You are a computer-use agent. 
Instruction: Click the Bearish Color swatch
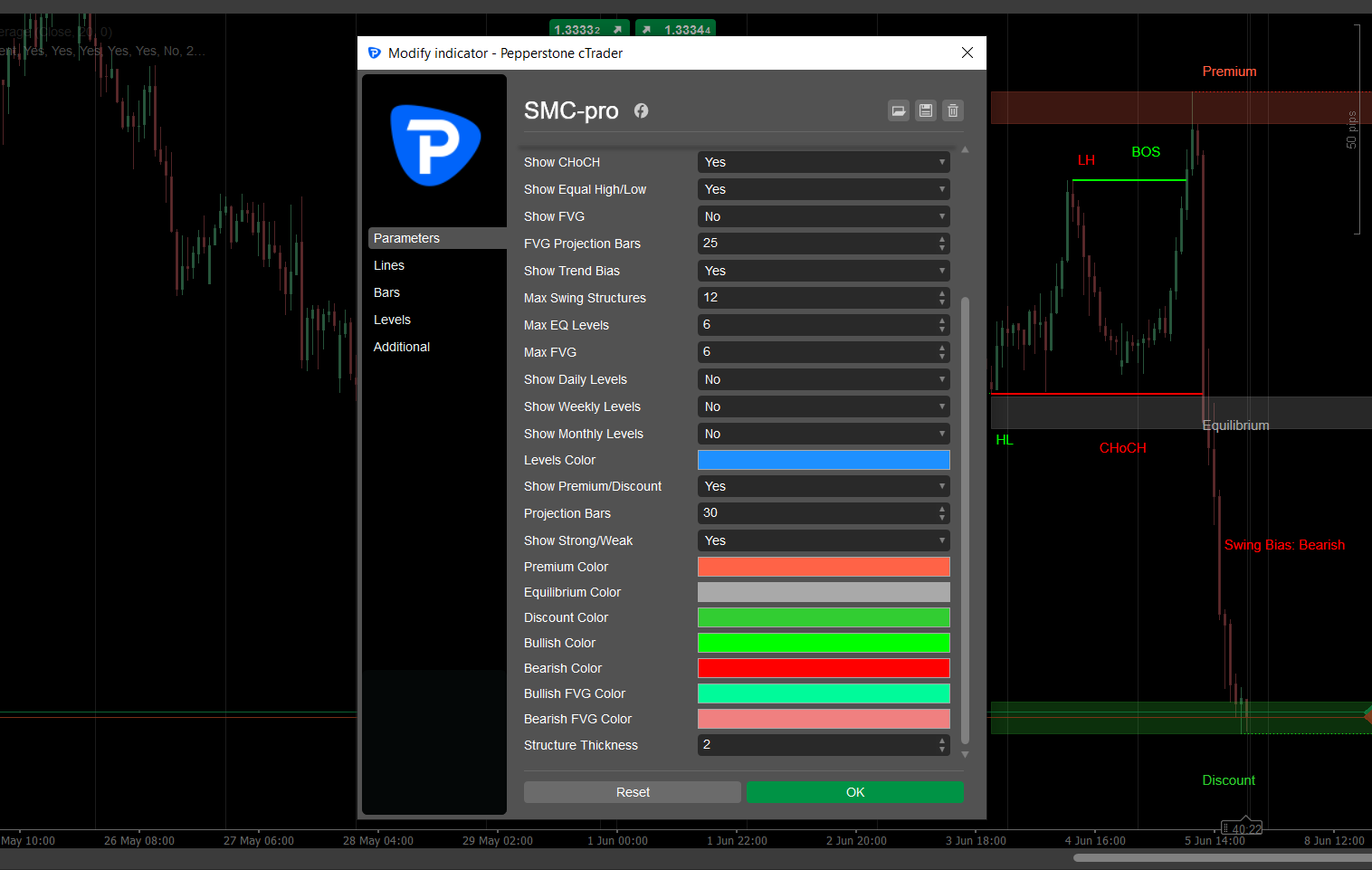coord(824,668)
